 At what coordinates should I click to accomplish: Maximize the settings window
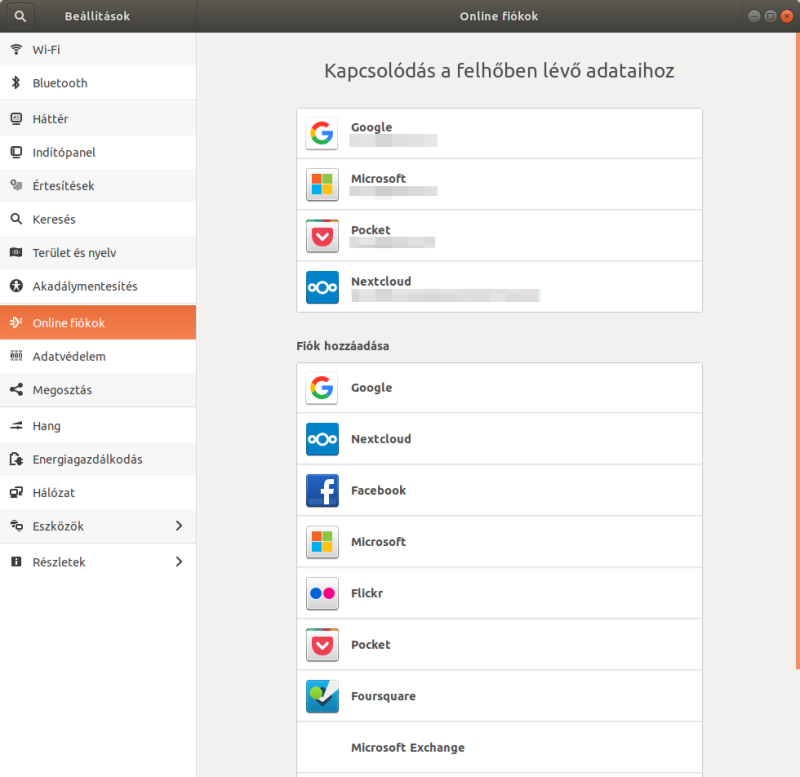click(x=770, y=16)
